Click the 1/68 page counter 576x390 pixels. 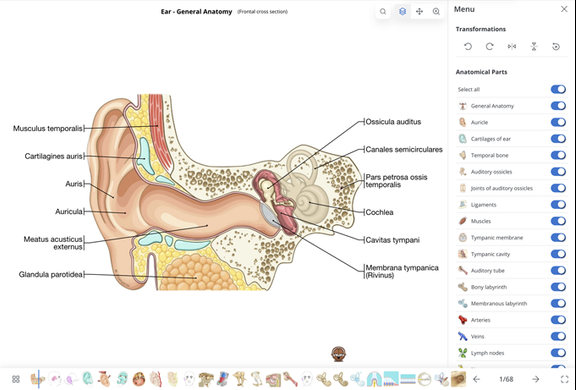pyautogui.click(x=506, y=379)
